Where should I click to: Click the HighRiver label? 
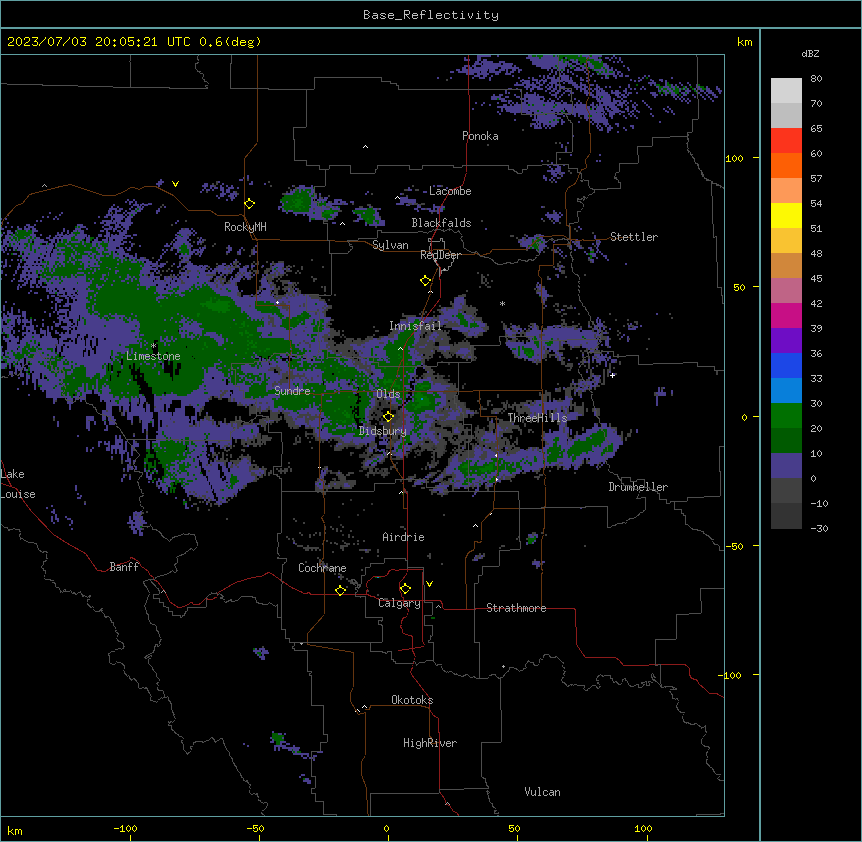click(430, 743)
